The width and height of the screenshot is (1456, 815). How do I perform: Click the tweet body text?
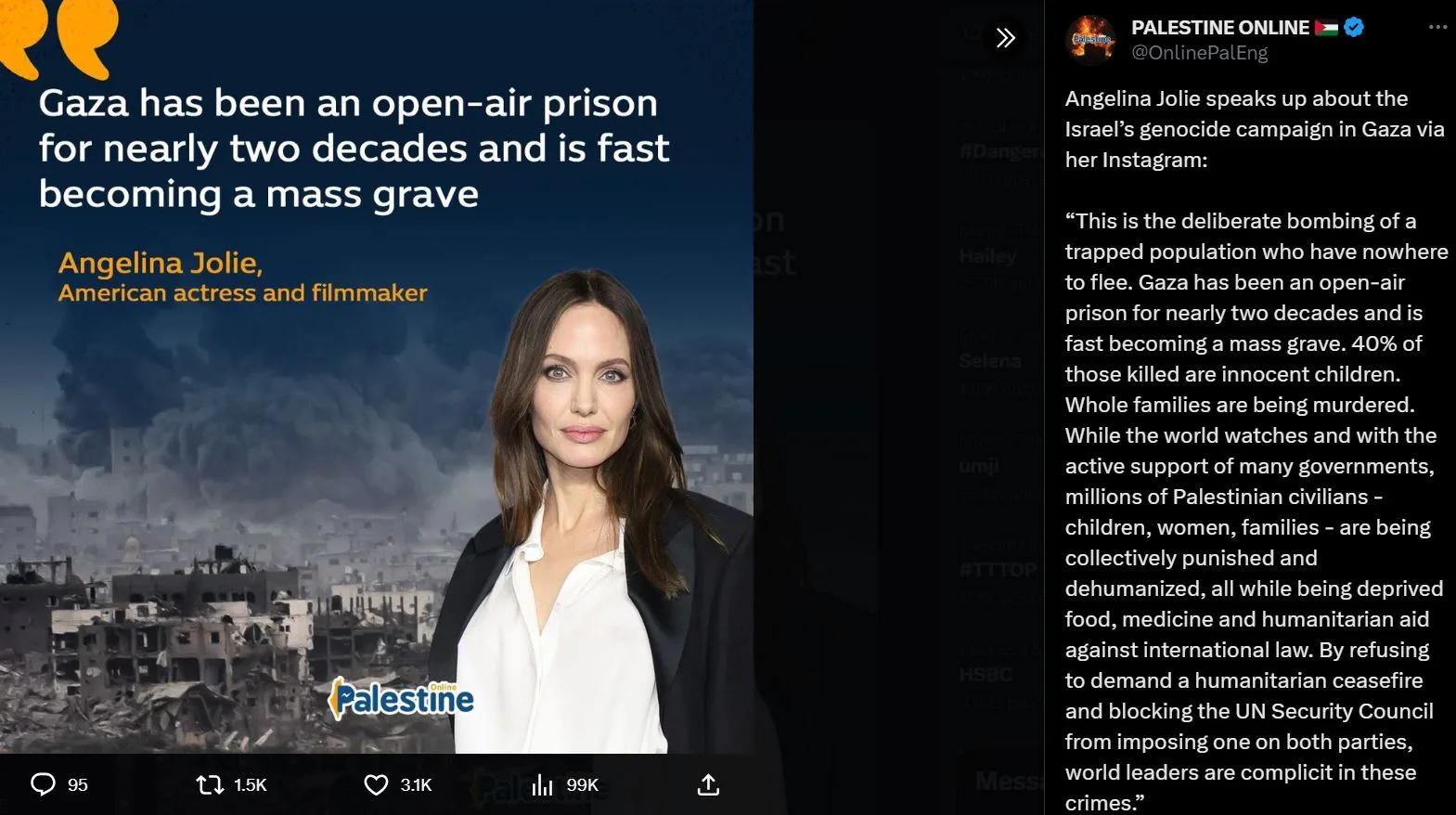[1256, 450]
